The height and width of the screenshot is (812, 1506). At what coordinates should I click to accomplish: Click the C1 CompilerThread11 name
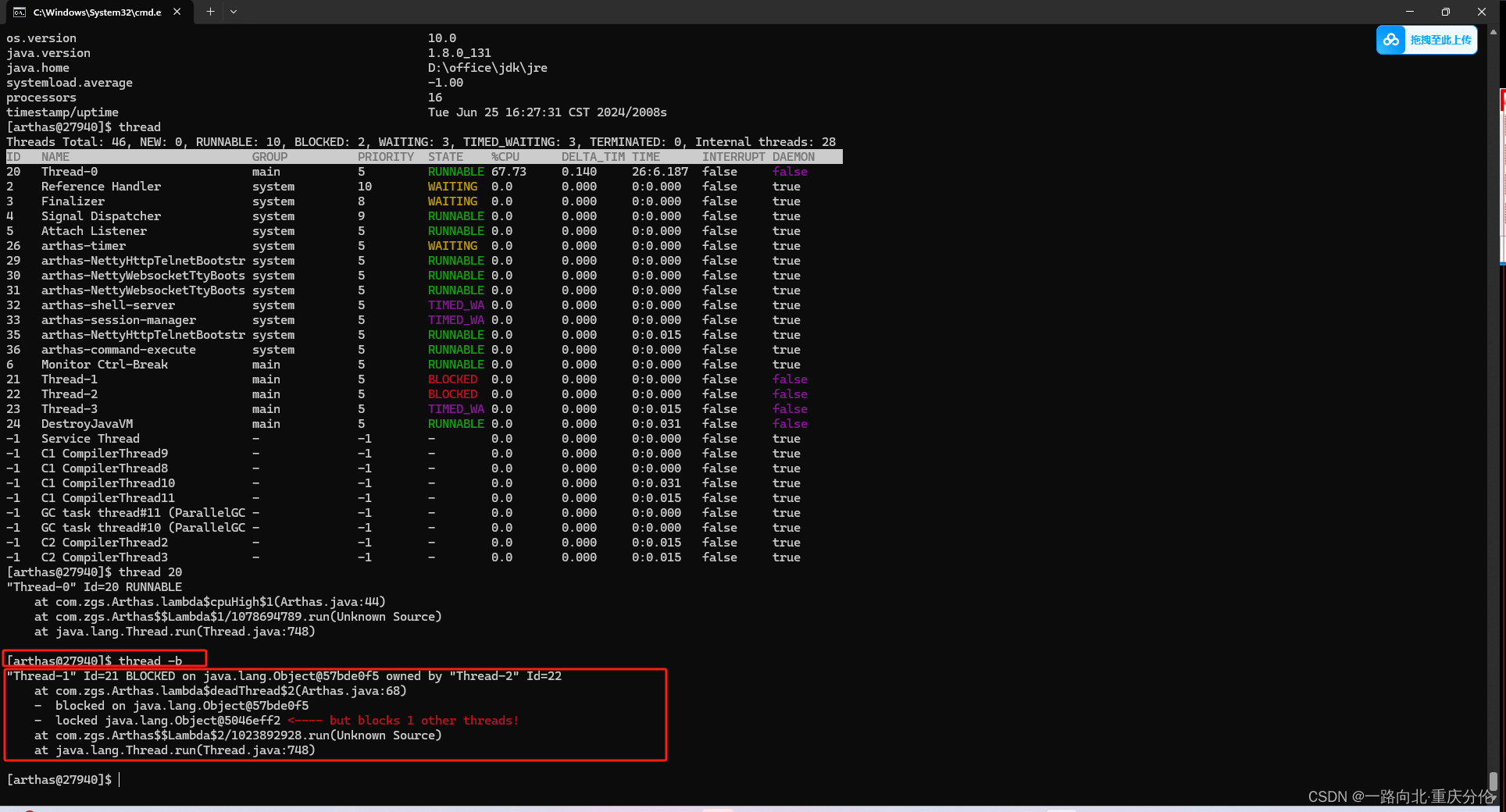108,498
